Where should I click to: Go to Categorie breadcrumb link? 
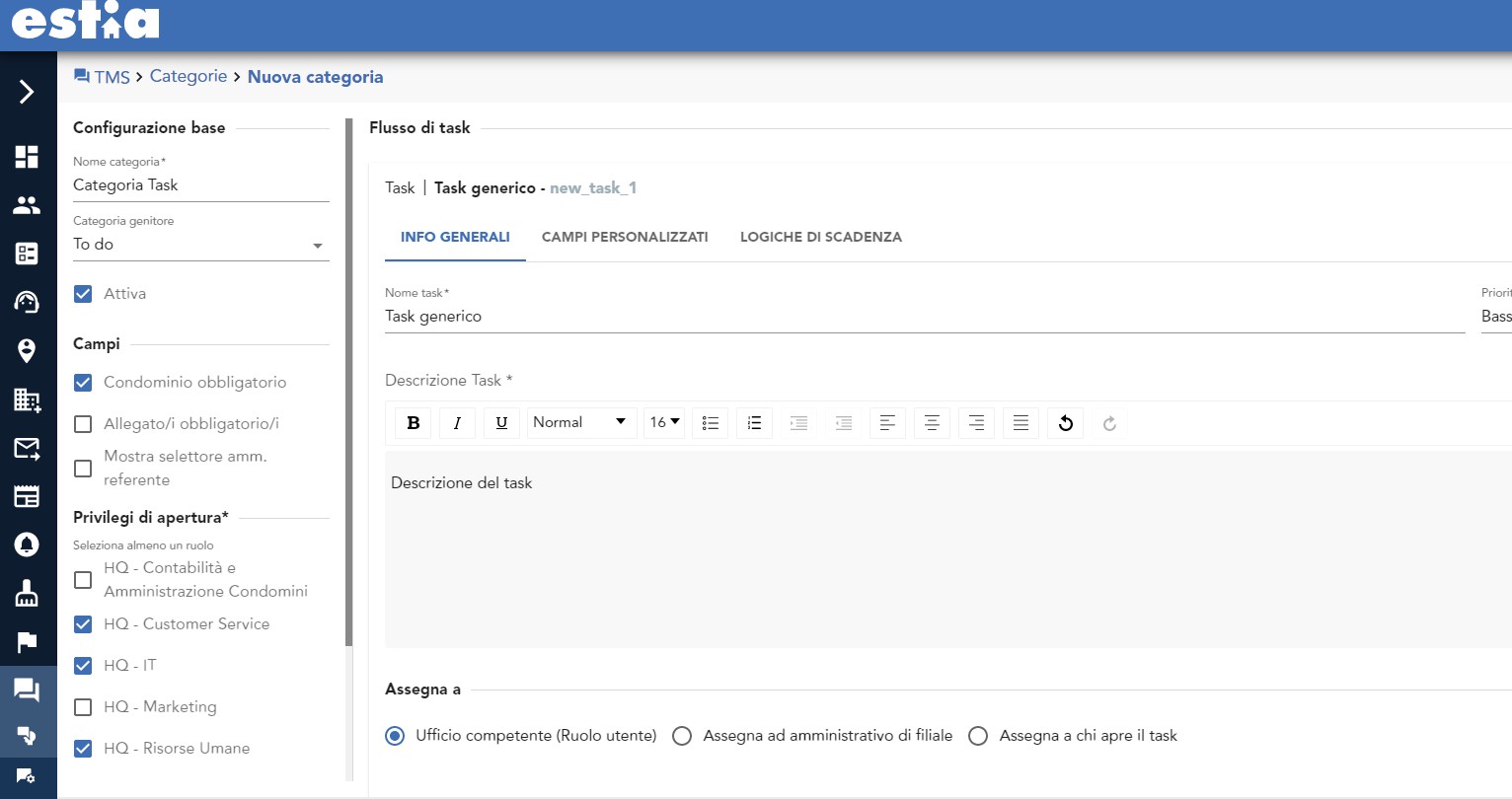(189, 77)
